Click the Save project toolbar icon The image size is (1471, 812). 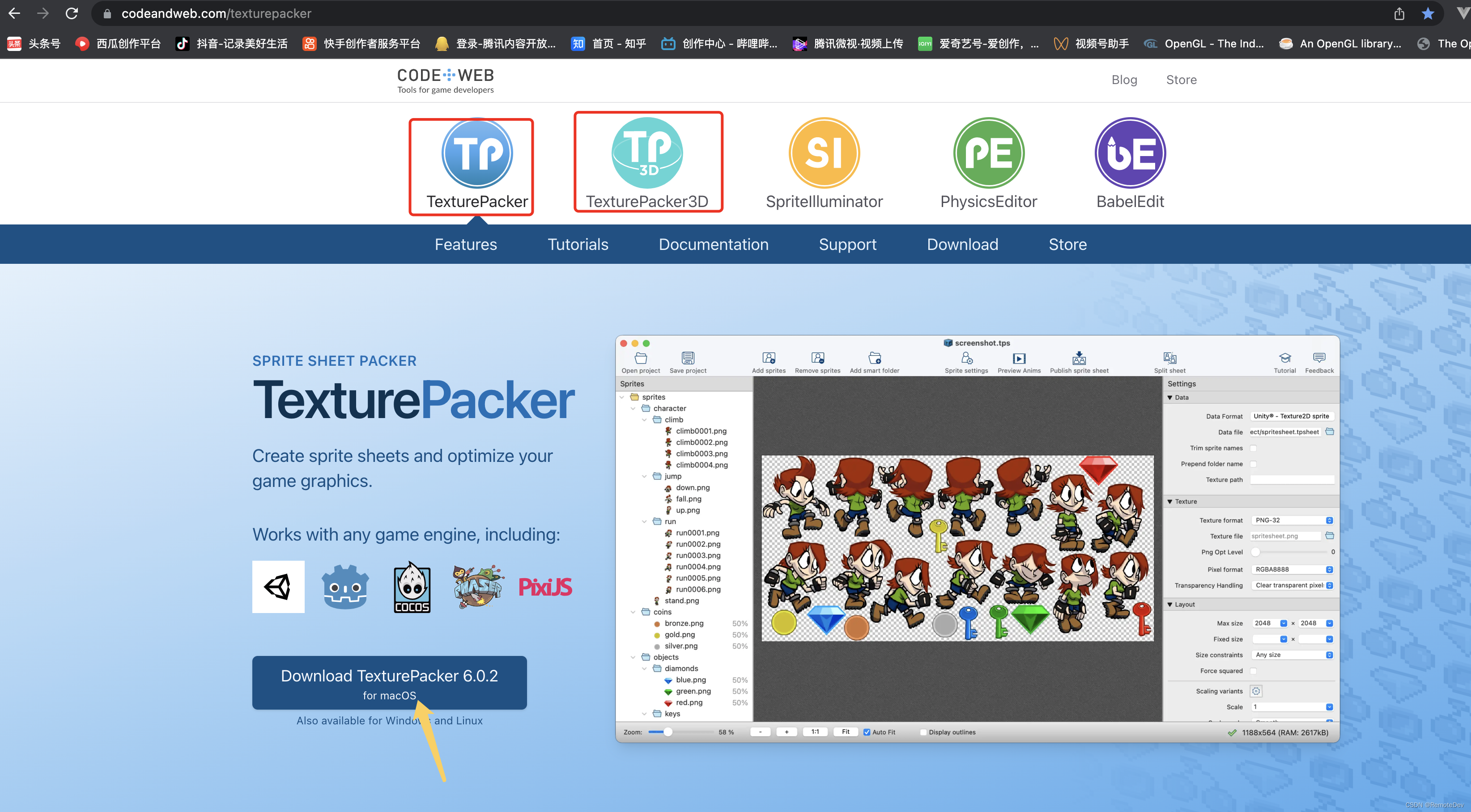click(688, 358)
